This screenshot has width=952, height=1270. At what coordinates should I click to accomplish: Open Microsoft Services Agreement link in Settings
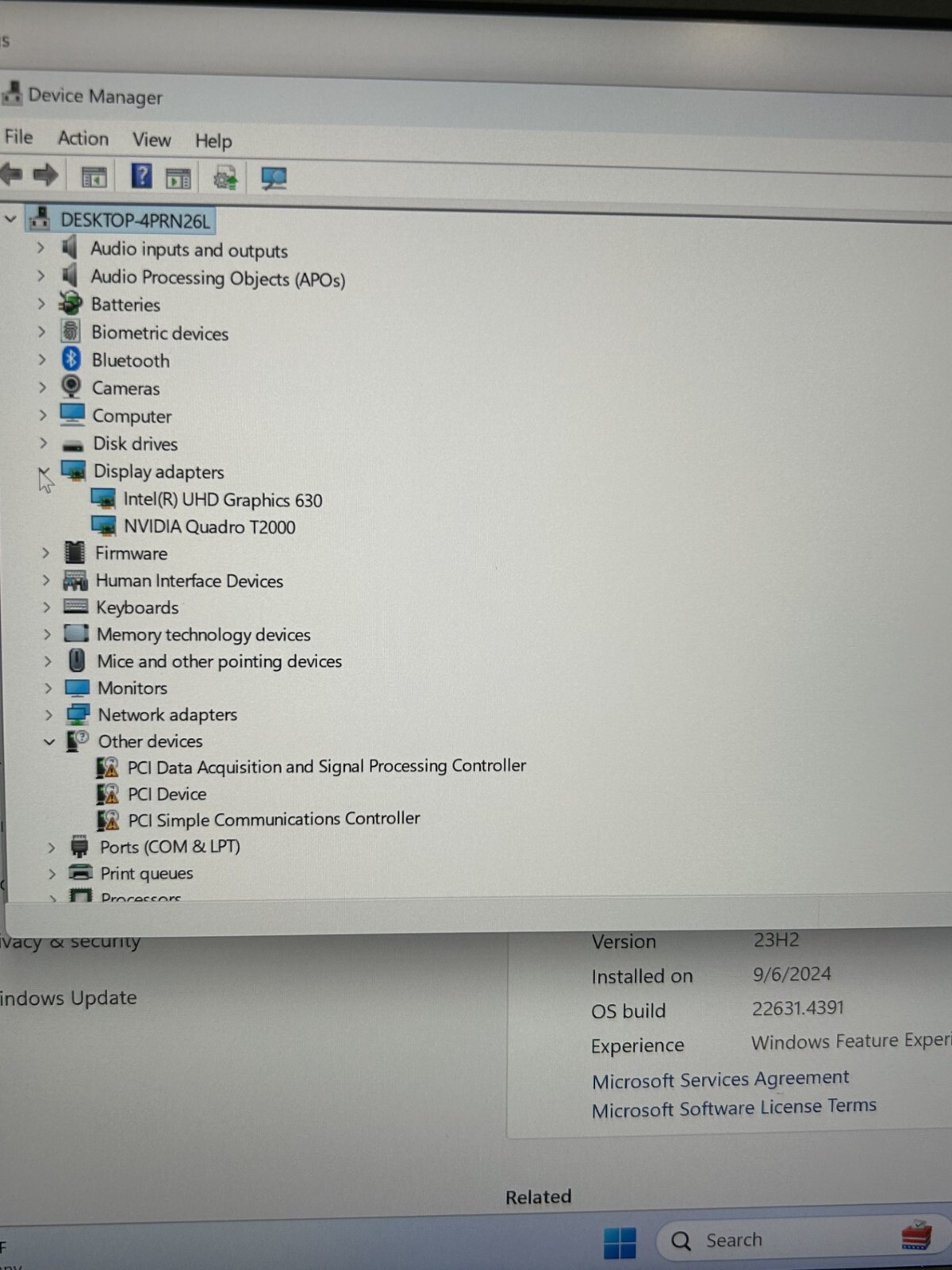click(720, 1079)
